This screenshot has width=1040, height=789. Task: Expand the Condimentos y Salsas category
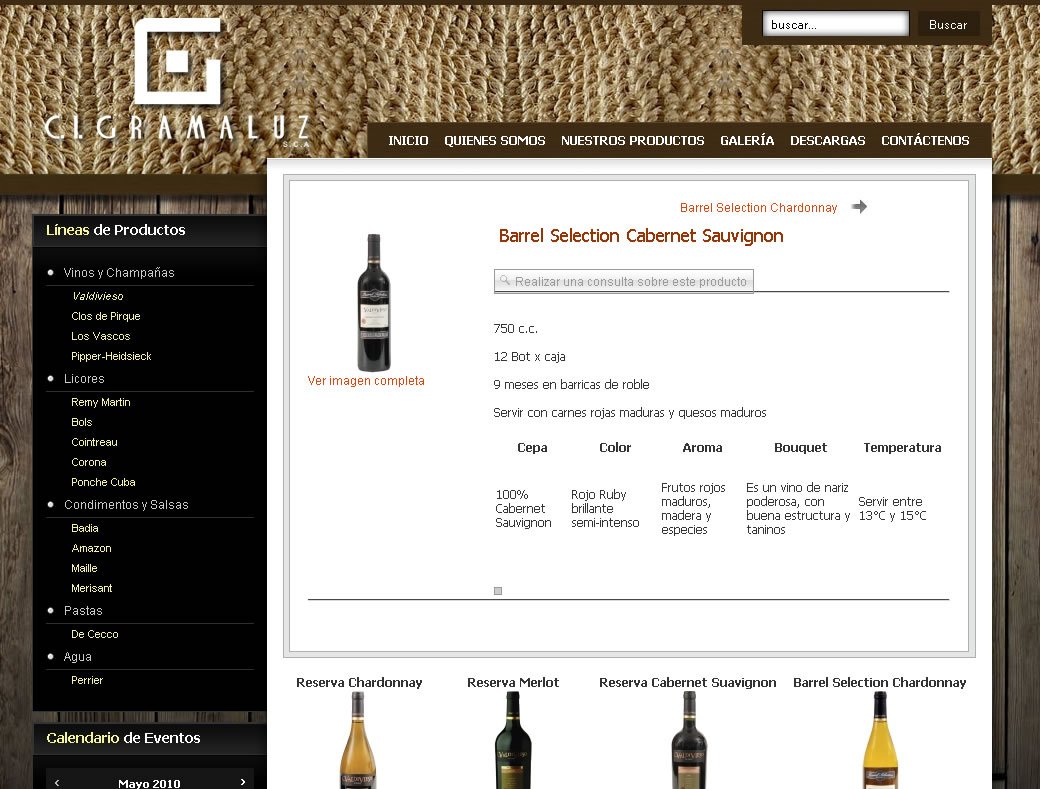[x=126, y=505]
